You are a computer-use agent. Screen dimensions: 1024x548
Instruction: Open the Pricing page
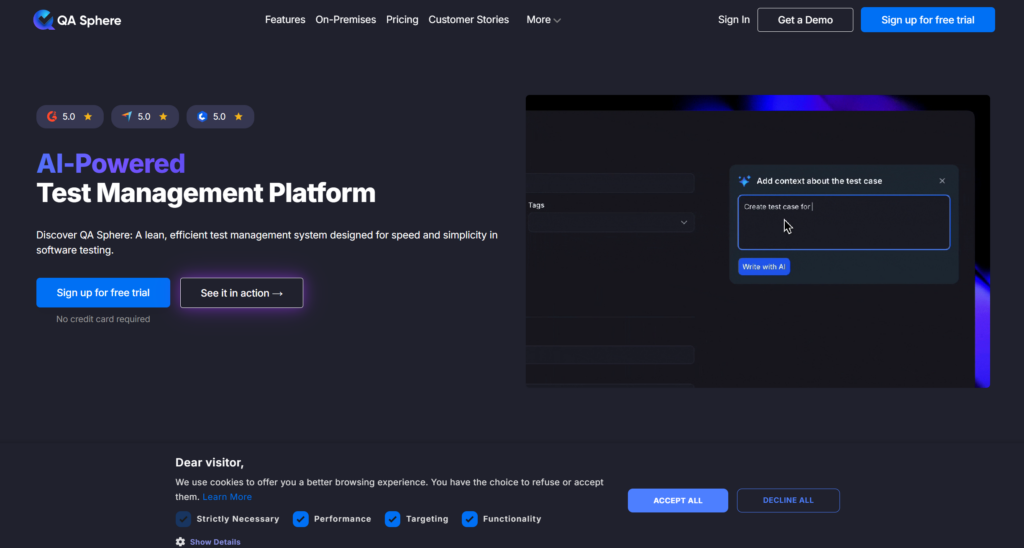402,20
